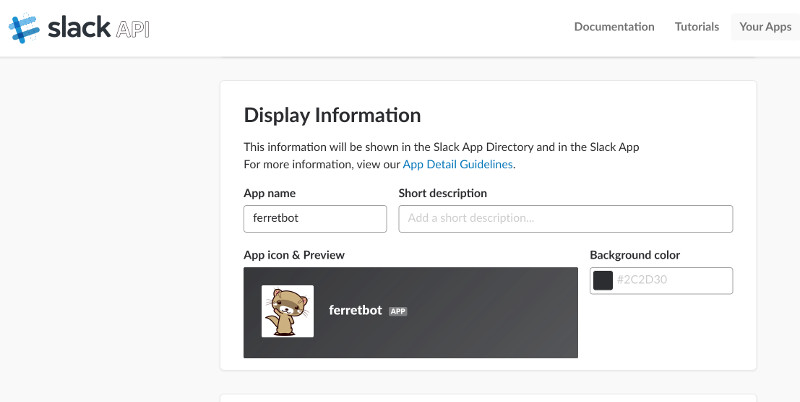The width and height of the screenshot is (800, 402).
Task: Edit the #2C2D30 background color field
Action: pyautogui.click(x=661, y=281)
